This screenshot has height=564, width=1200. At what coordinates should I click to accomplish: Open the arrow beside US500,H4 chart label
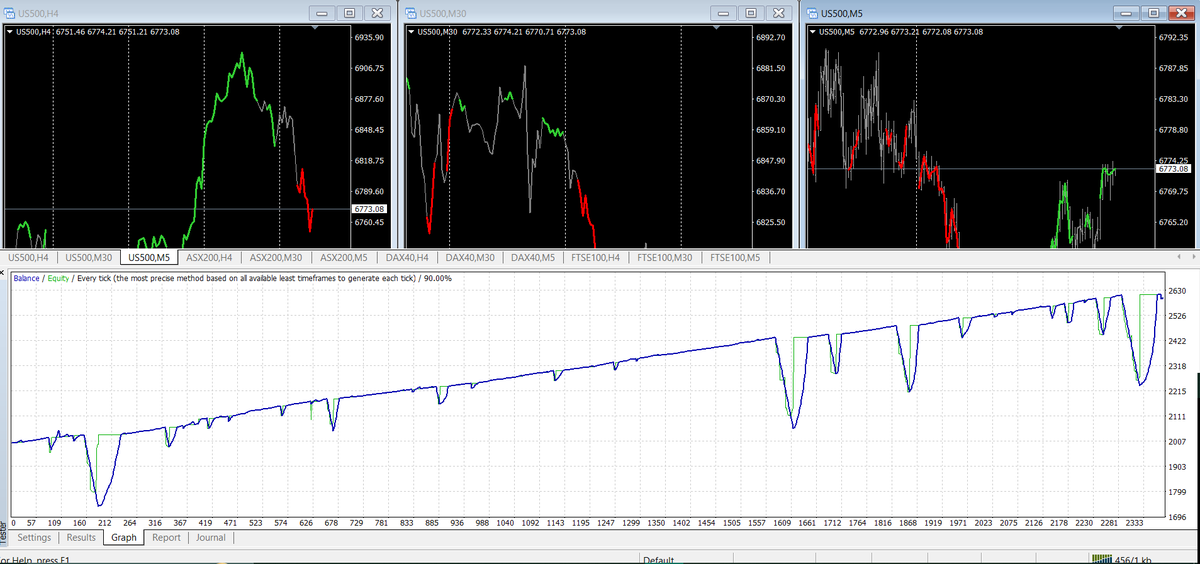coord(9,32)
